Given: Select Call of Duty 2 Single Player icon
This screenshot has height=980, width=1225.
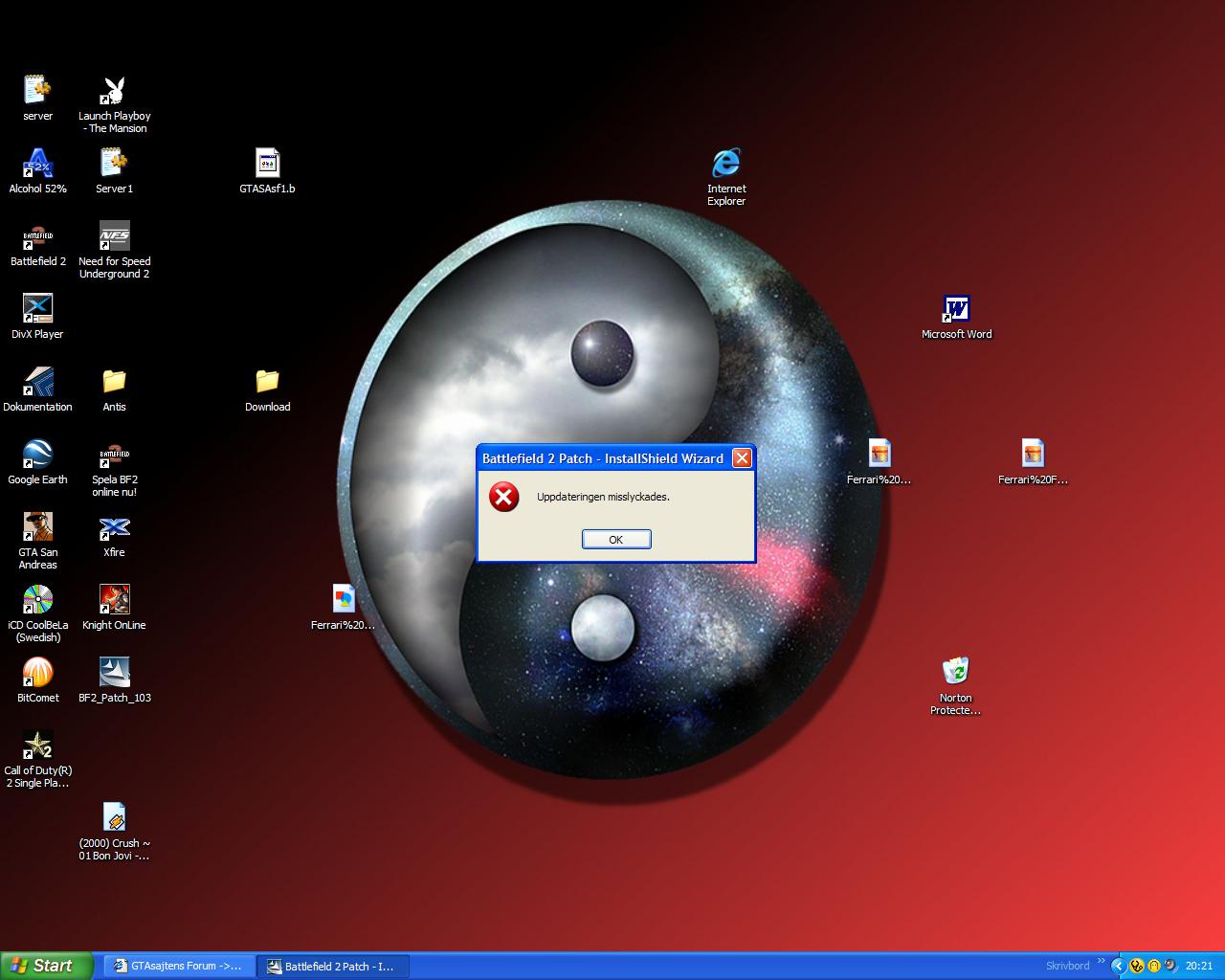Looking at the screenshot, I should pos(37,758).
